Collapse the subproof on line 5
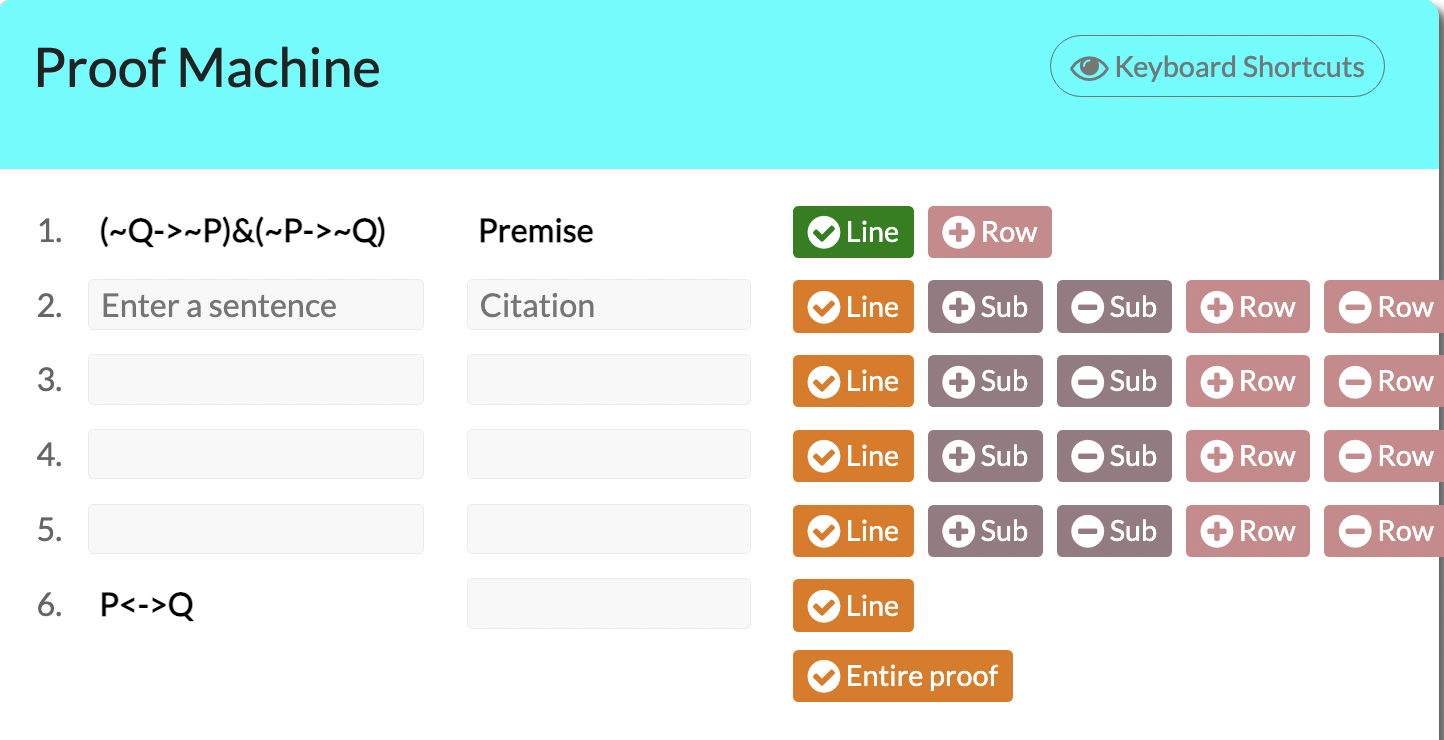Viewport: 1444px width, 740px height. pyautogui.click(x=1114, y=531)
